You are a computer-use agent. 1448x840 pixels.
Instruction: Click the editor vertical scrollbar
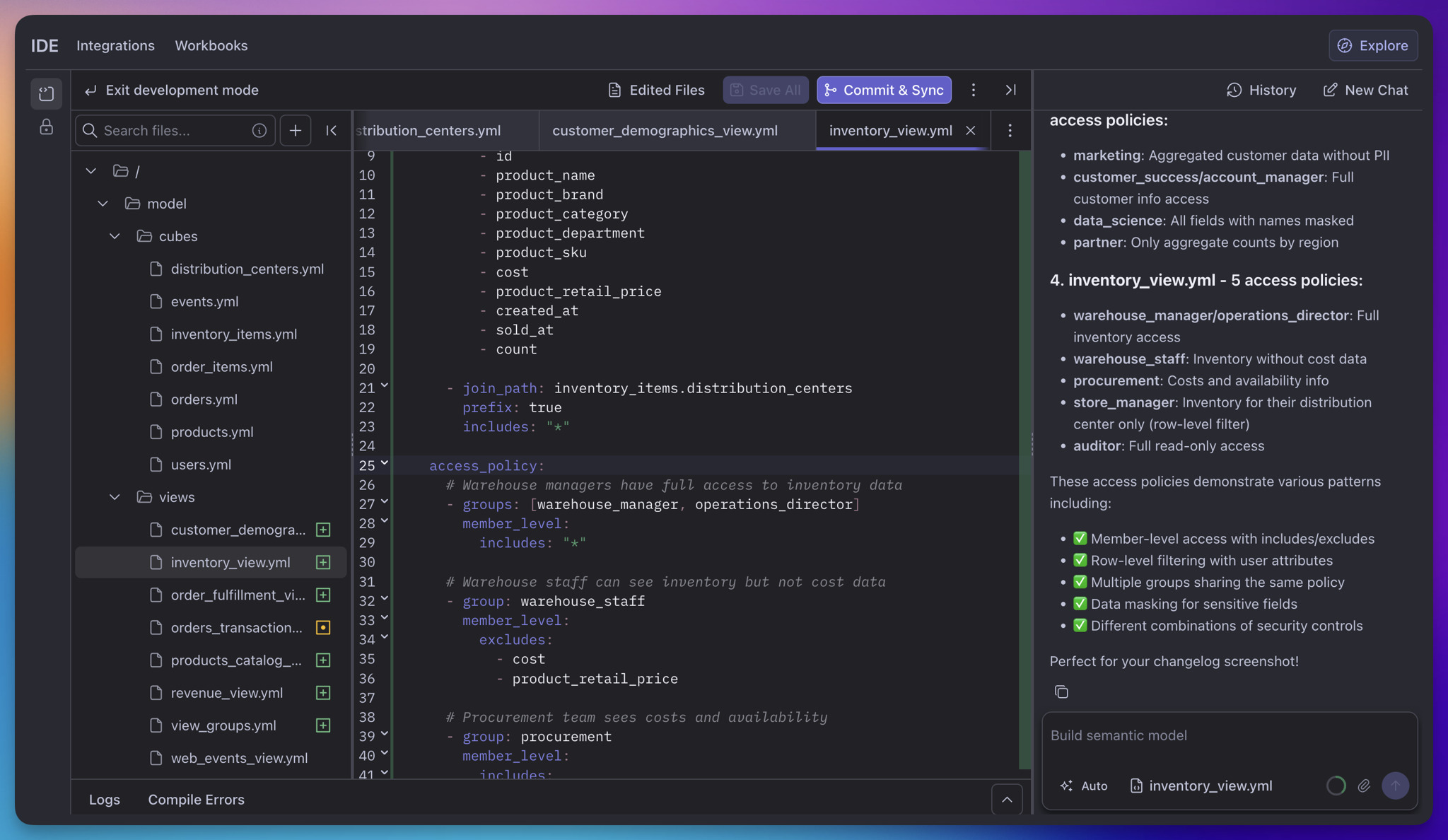tap(1024, 460)
